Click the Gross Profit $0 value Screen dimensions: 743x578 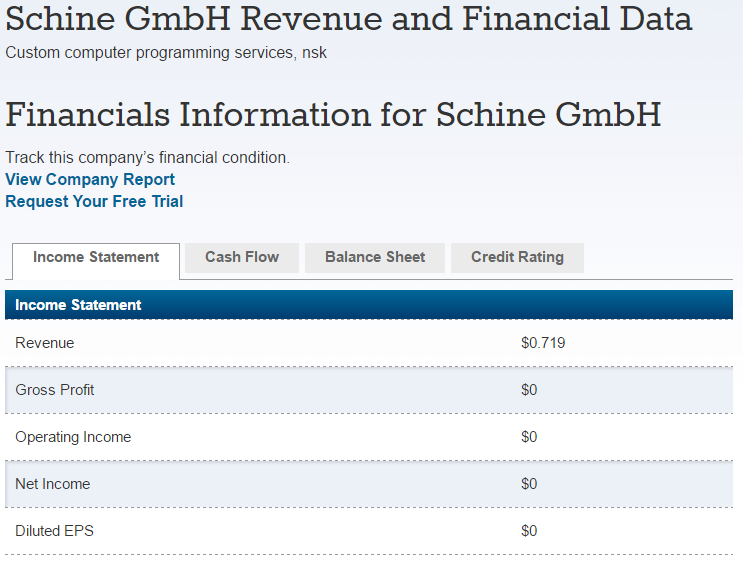coord(529,390)
